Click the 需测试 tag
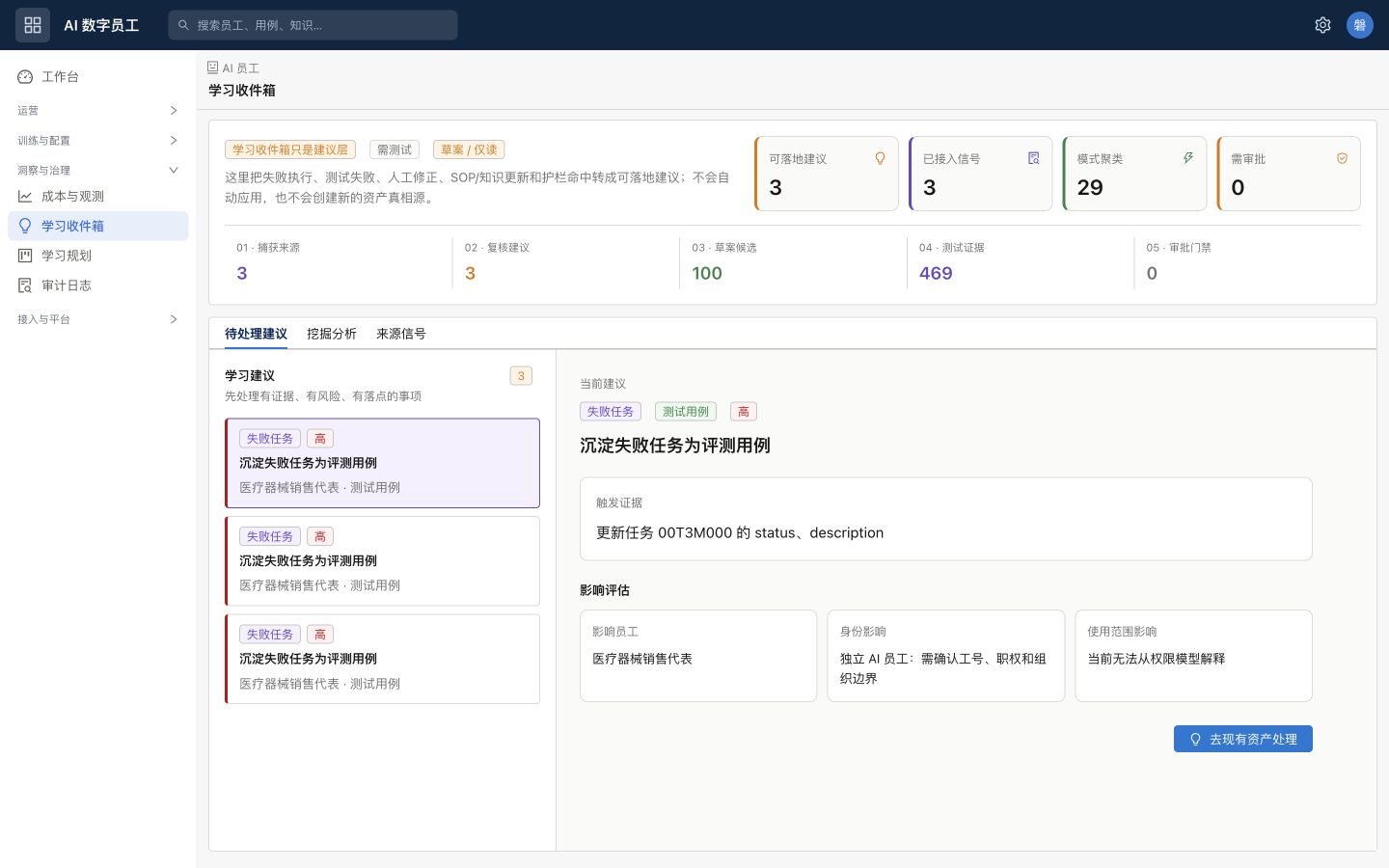Viewport: 1389px width, 868px height. [x=395, y=149]
